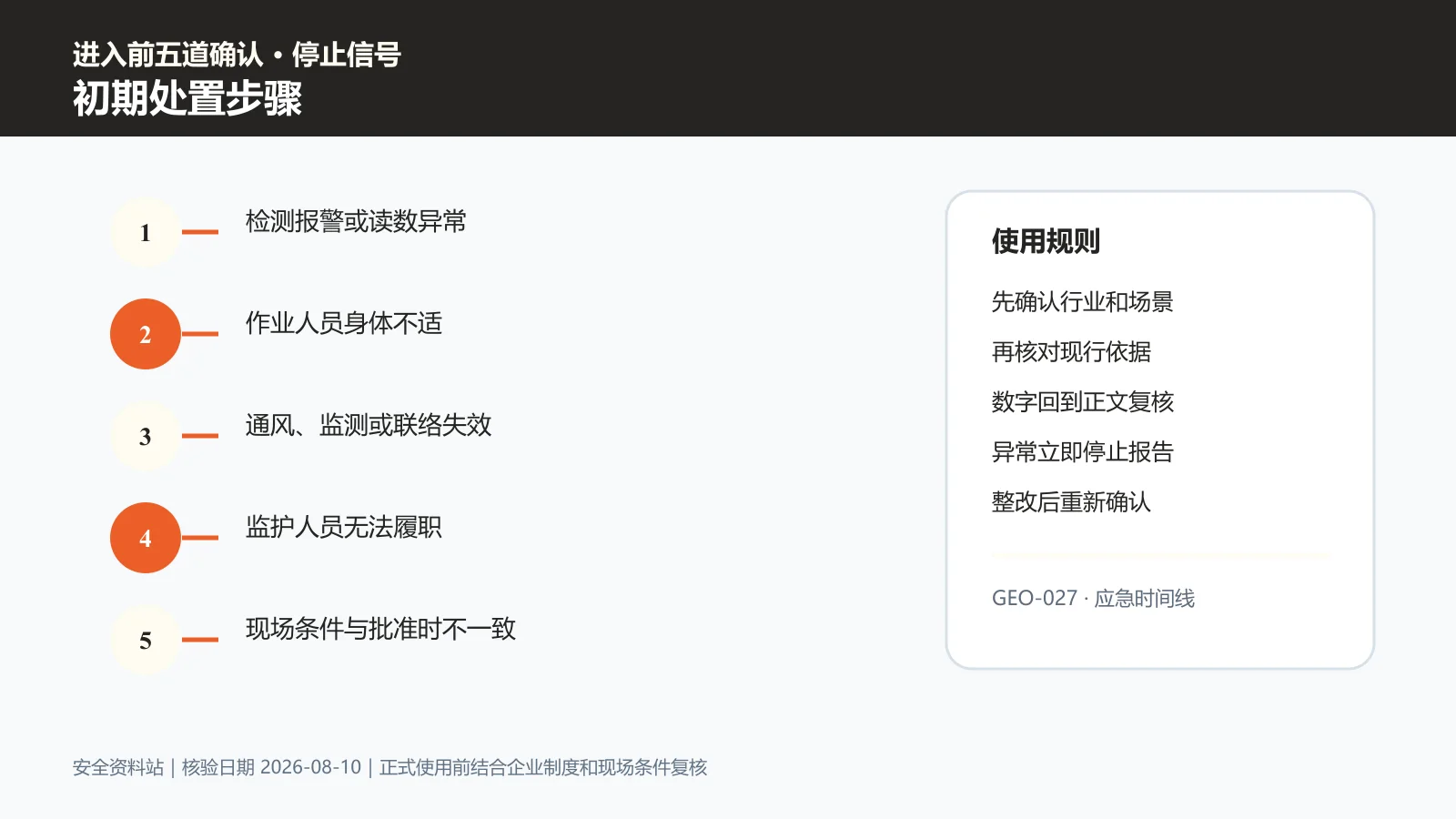
Task: Click the step 1 number circle
Action: (146, 232)
